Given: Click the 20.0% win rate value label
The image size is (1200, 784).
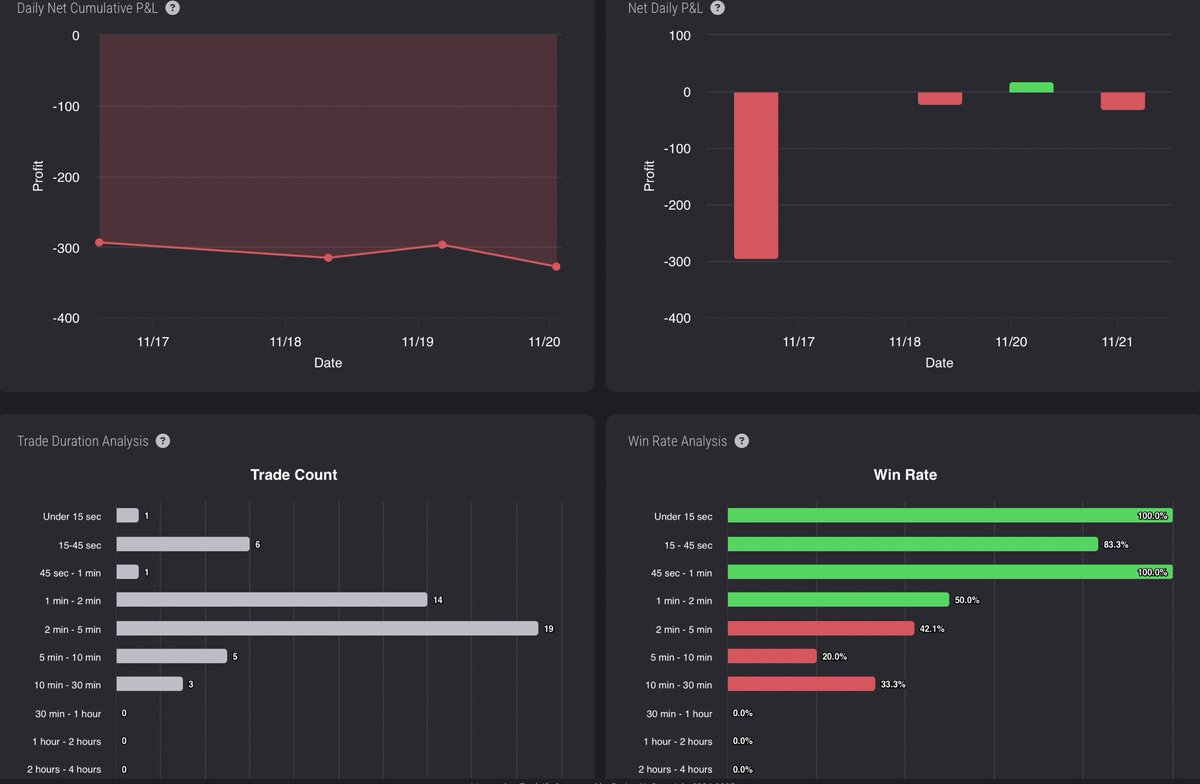Looking at the screenshot, I should [835, 656].
